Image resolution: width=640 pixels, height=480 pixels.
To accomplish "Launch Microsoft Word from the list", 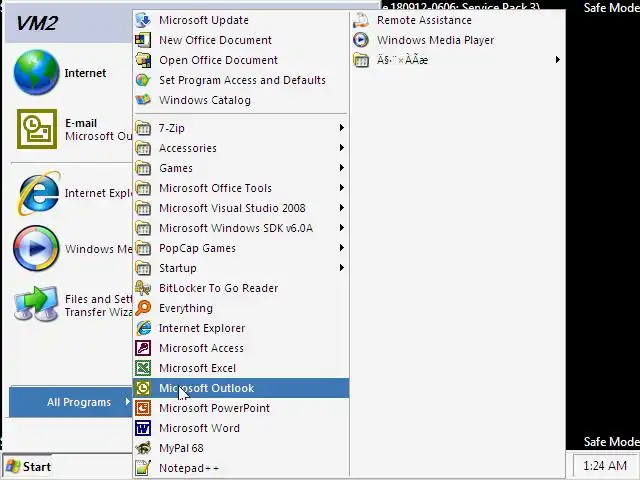I will (x=241, y=428).
